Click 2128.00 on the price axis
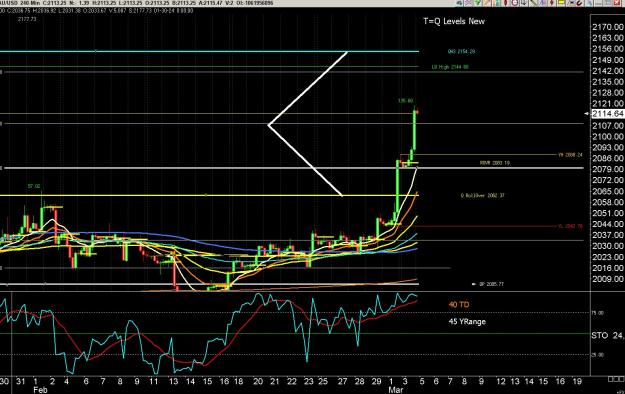The image size is (625, 394). click(608, 93)
